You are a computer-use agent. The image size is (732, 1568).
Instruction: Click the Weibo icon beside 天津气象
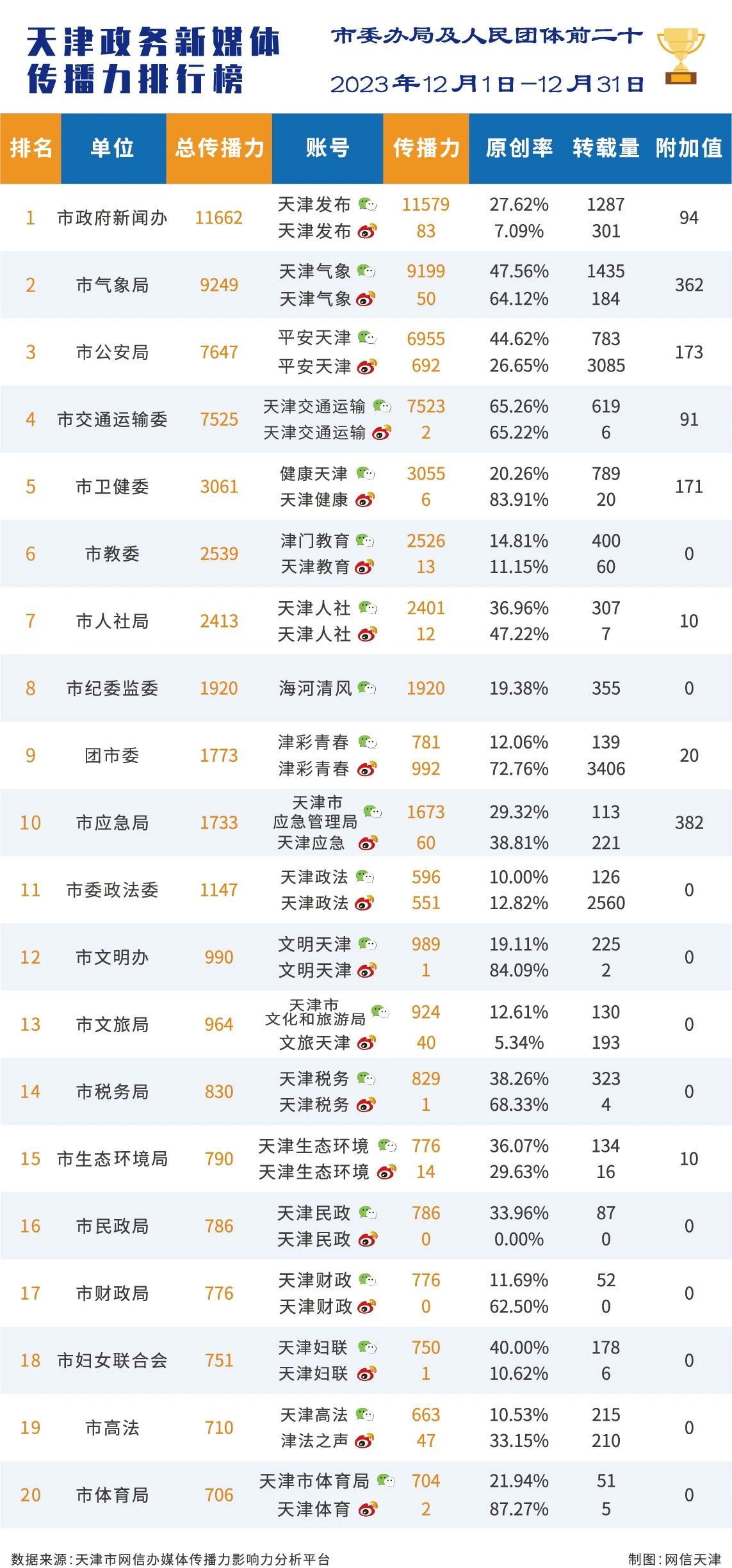point(366,299)
